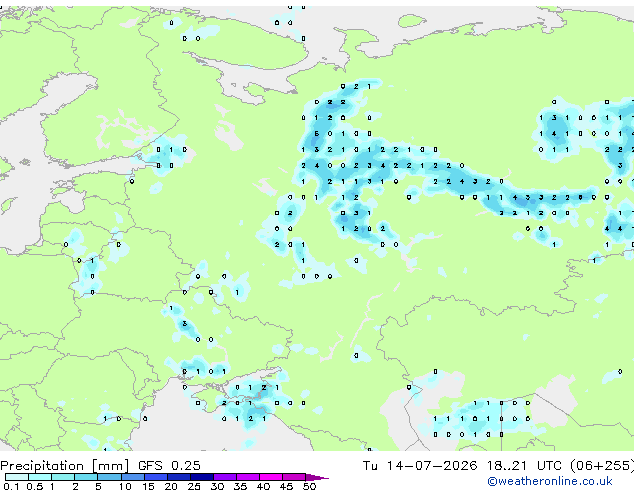
Task: Click the 2–5 mm legend color swatch
Action: pos(86,477)
